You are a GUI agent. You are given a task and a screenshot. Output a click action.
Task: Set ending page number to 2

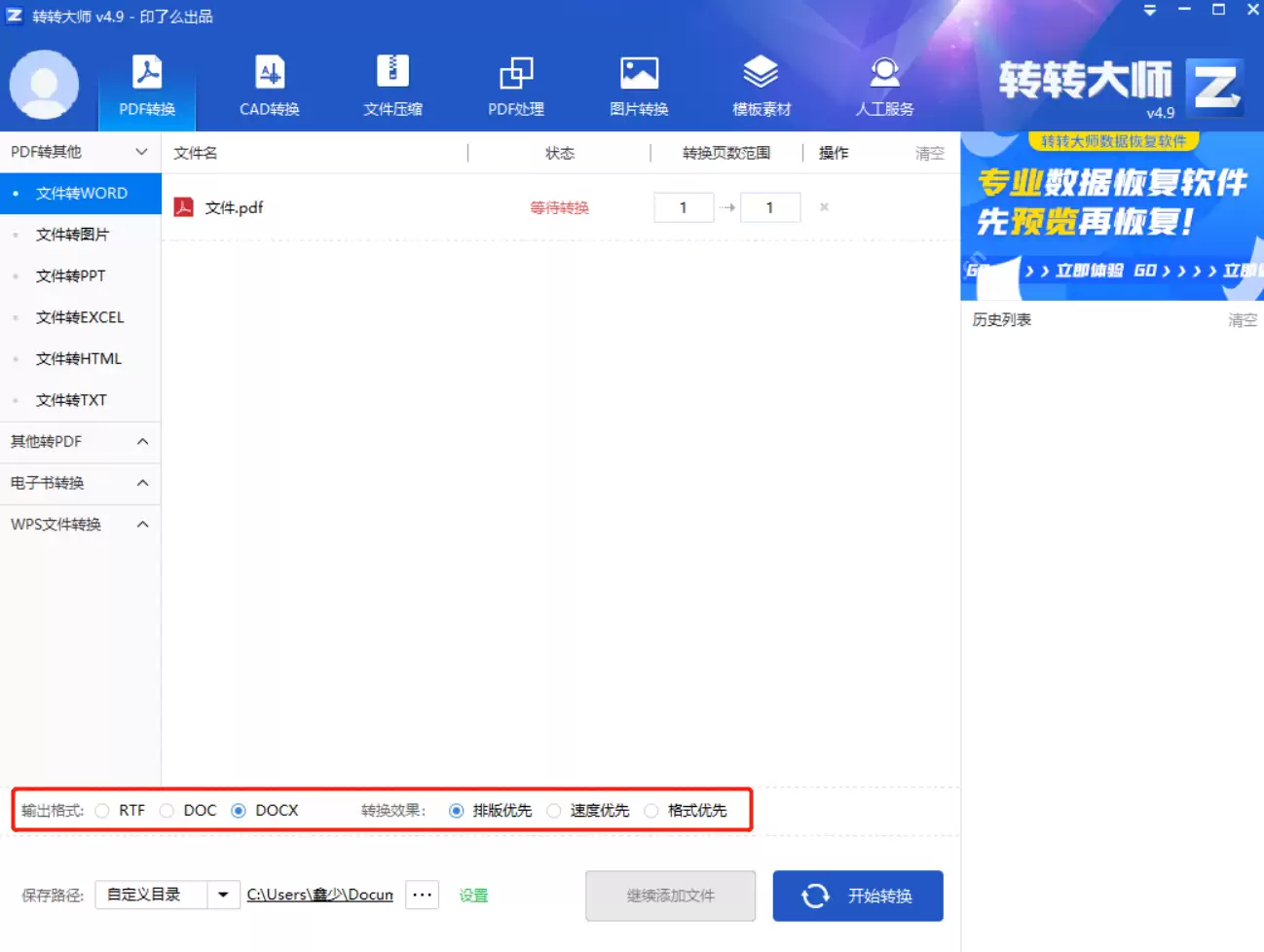point(770,206)
